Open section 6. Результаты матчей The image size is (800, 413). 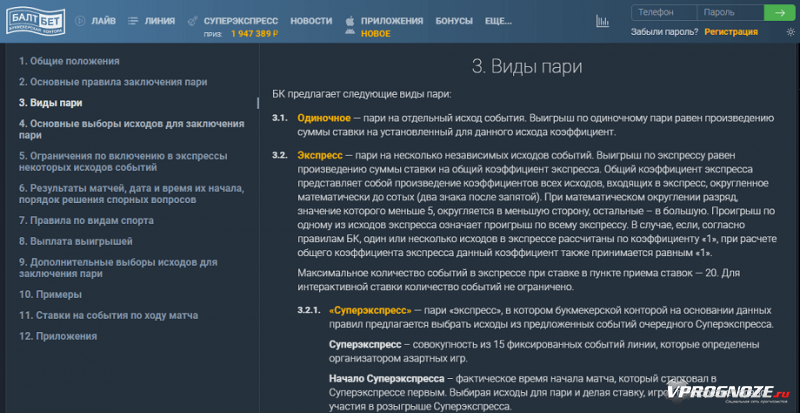(132, 194)
